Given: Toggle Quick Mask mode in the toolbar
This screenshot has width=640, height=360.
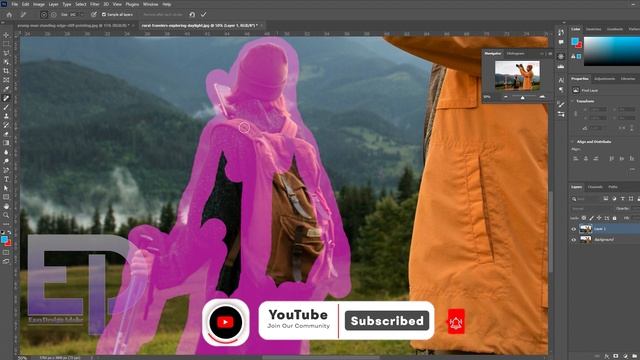Looking at the screenshot, I should (x=6, y=253).
